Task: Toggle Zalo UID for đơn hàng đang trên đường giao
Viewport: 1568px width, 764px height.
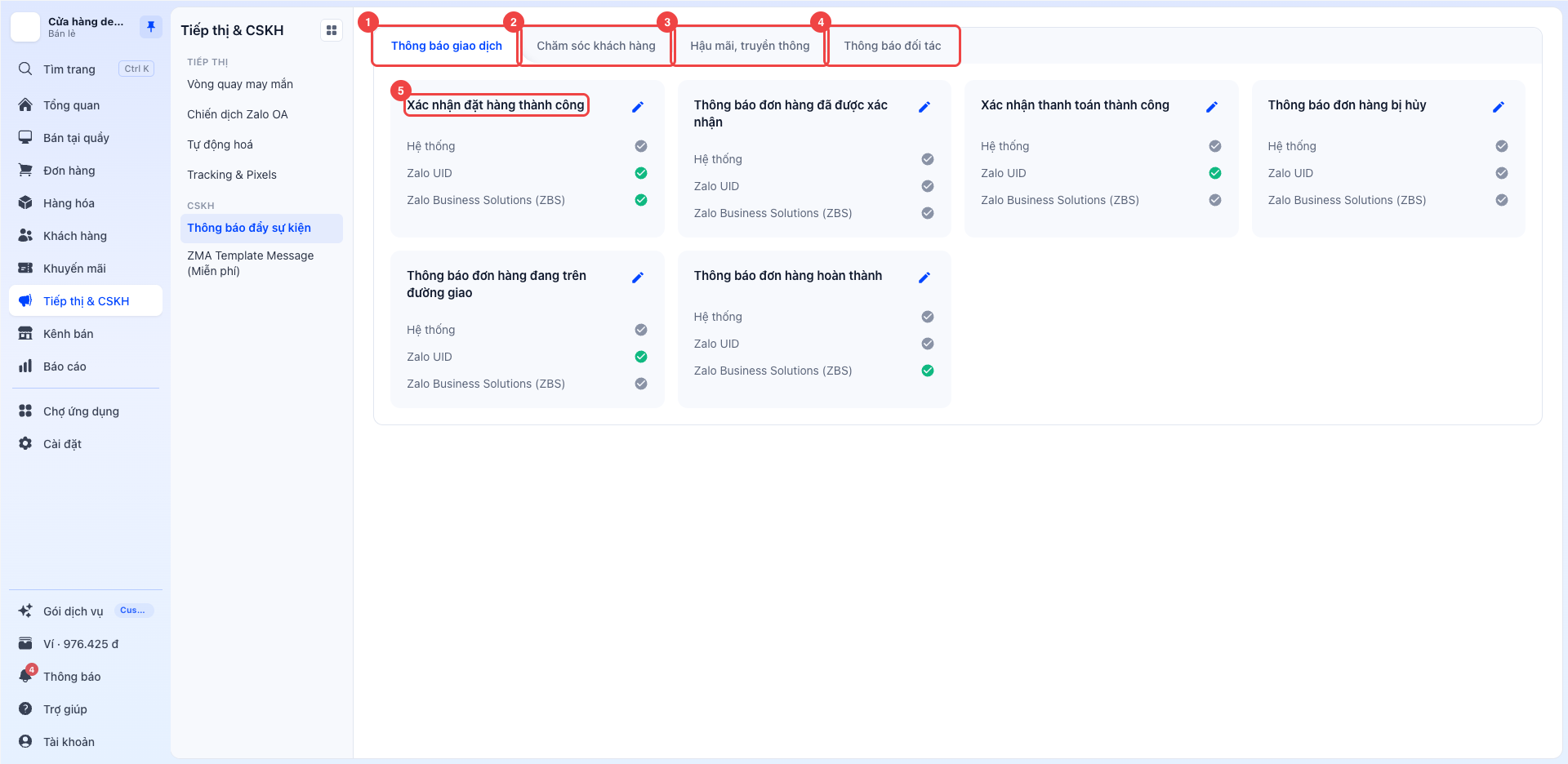Action: point(641,357)
